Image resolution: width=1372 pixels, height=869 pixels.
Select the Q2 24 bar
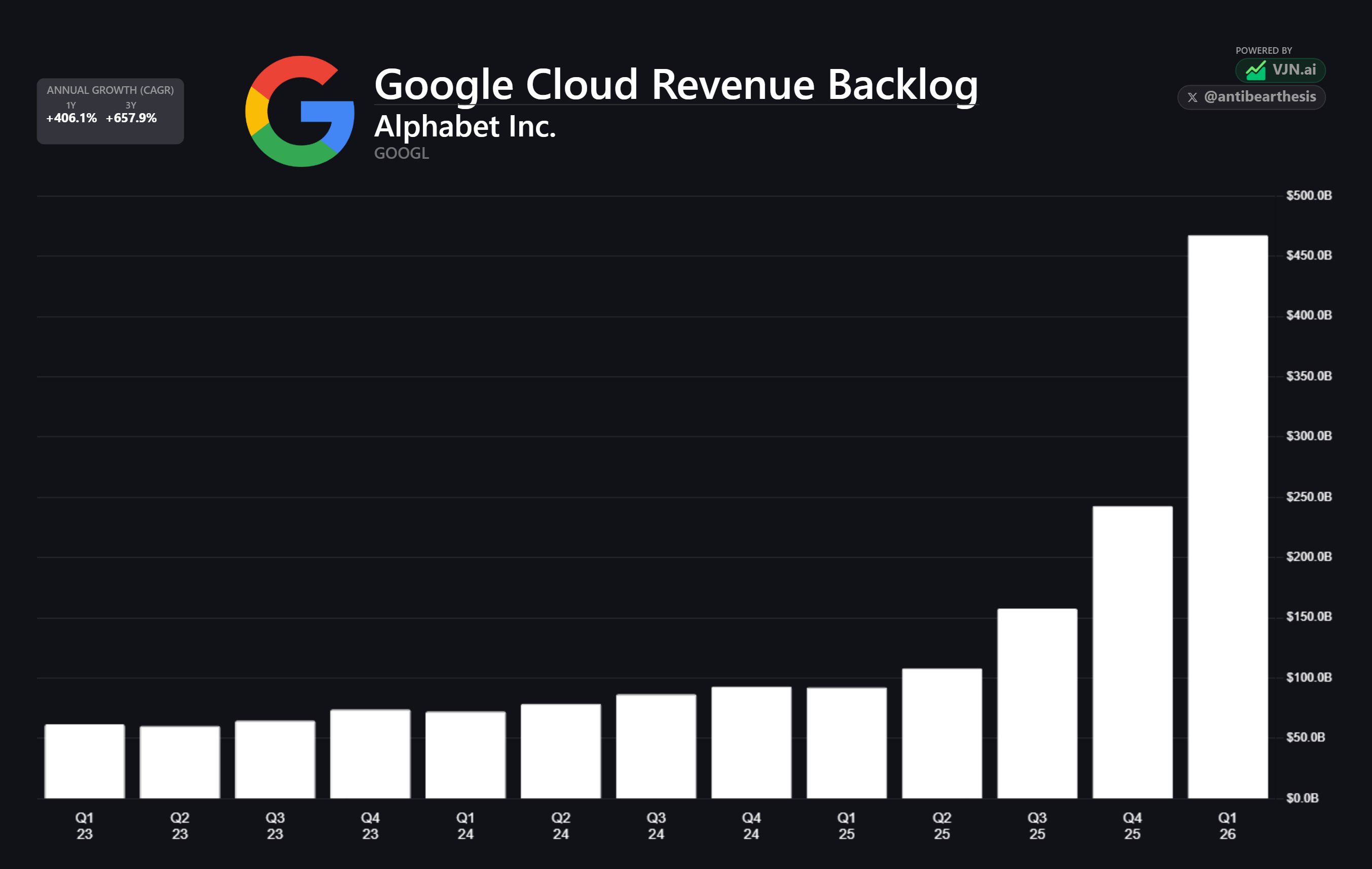click(x=561, y=751)
